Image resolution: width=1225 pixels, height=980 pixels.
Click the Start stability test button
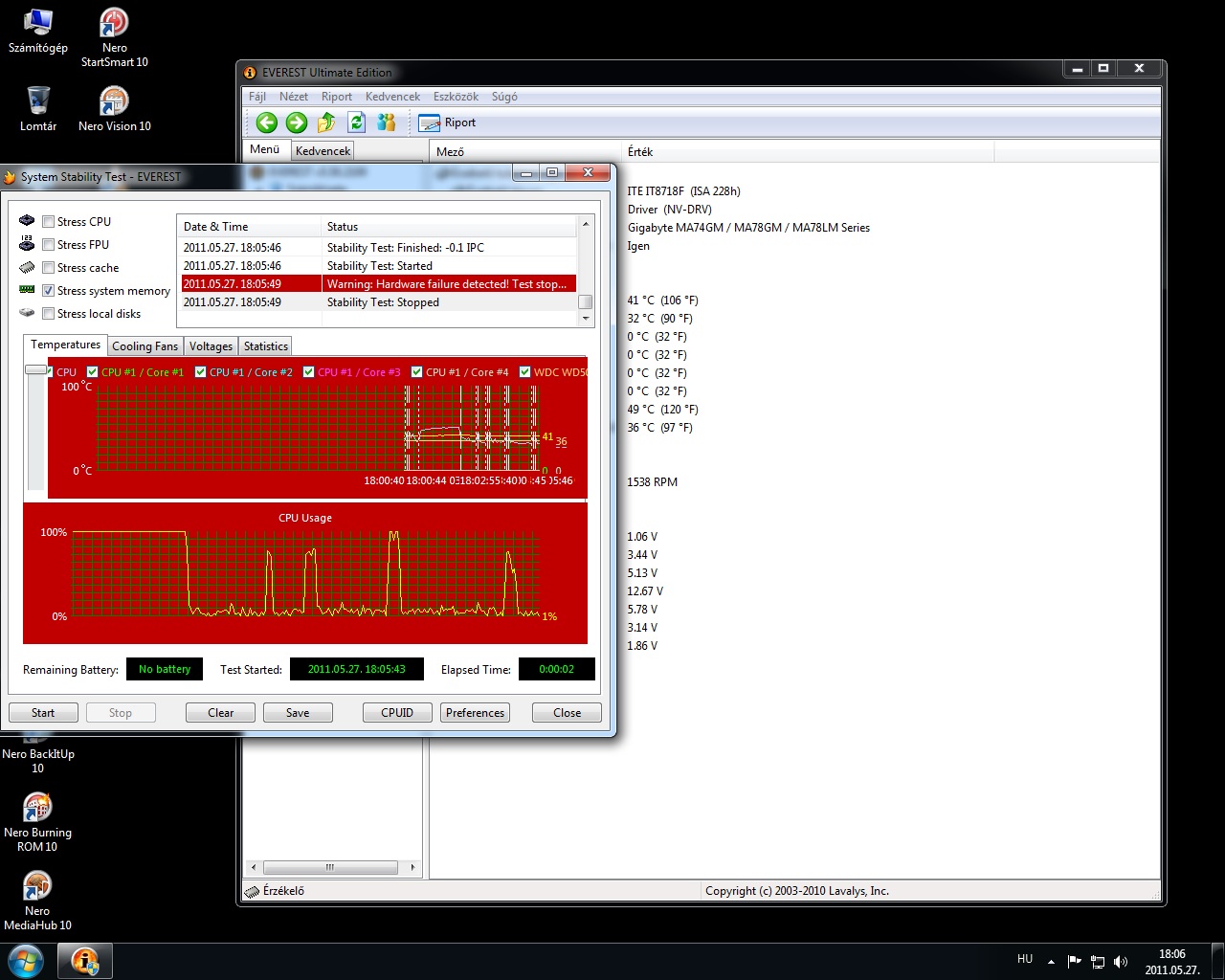(43, 713)
